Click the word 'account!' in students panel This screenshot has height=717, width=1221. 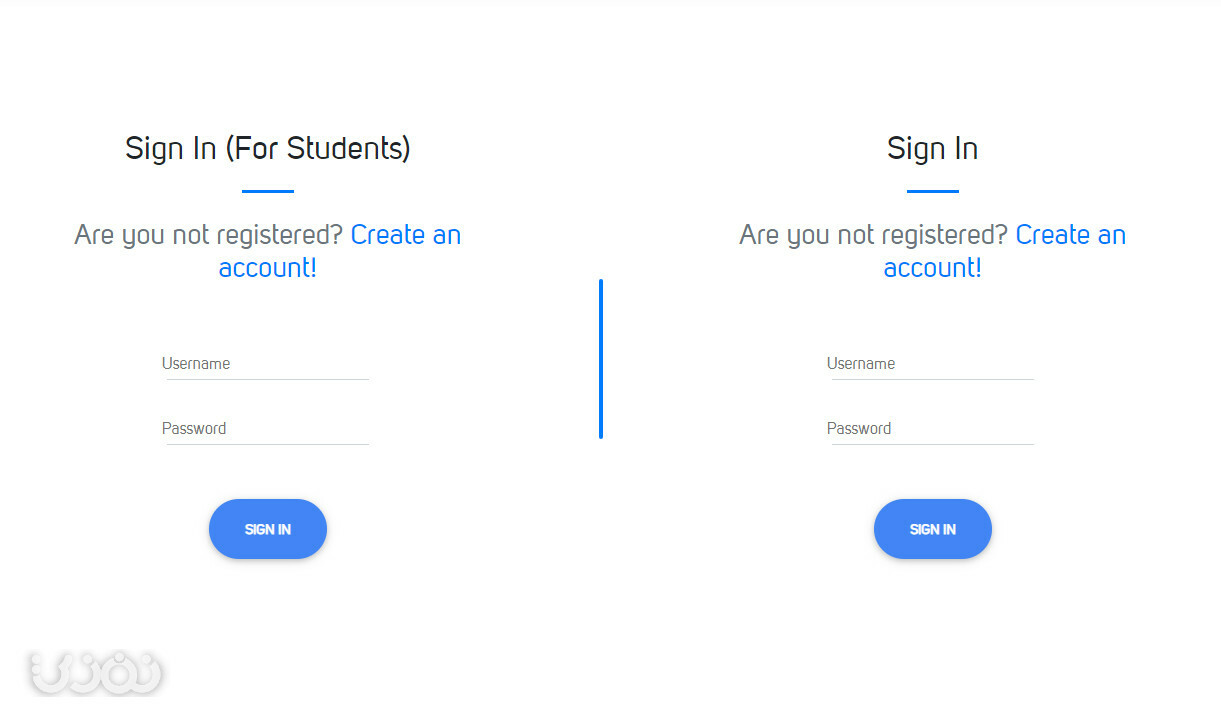(x=268, y=268)
